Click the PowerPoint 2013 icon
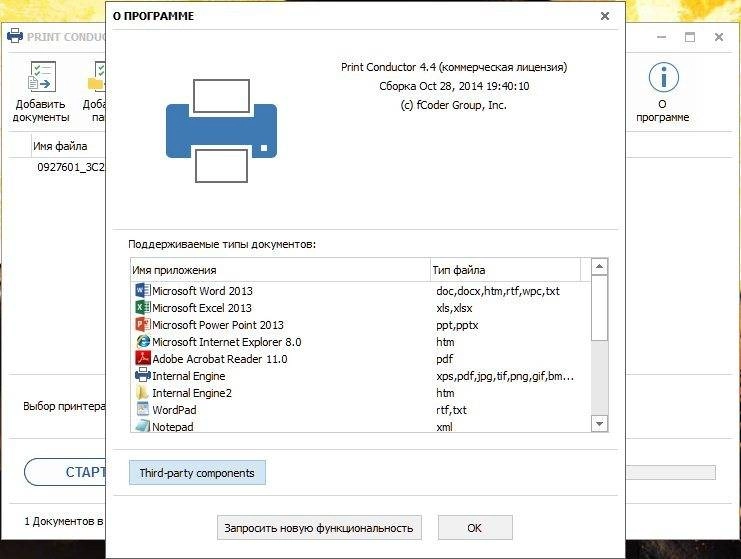Image resolution: width=741 pixels, height=559 pixels. [143, 324]
